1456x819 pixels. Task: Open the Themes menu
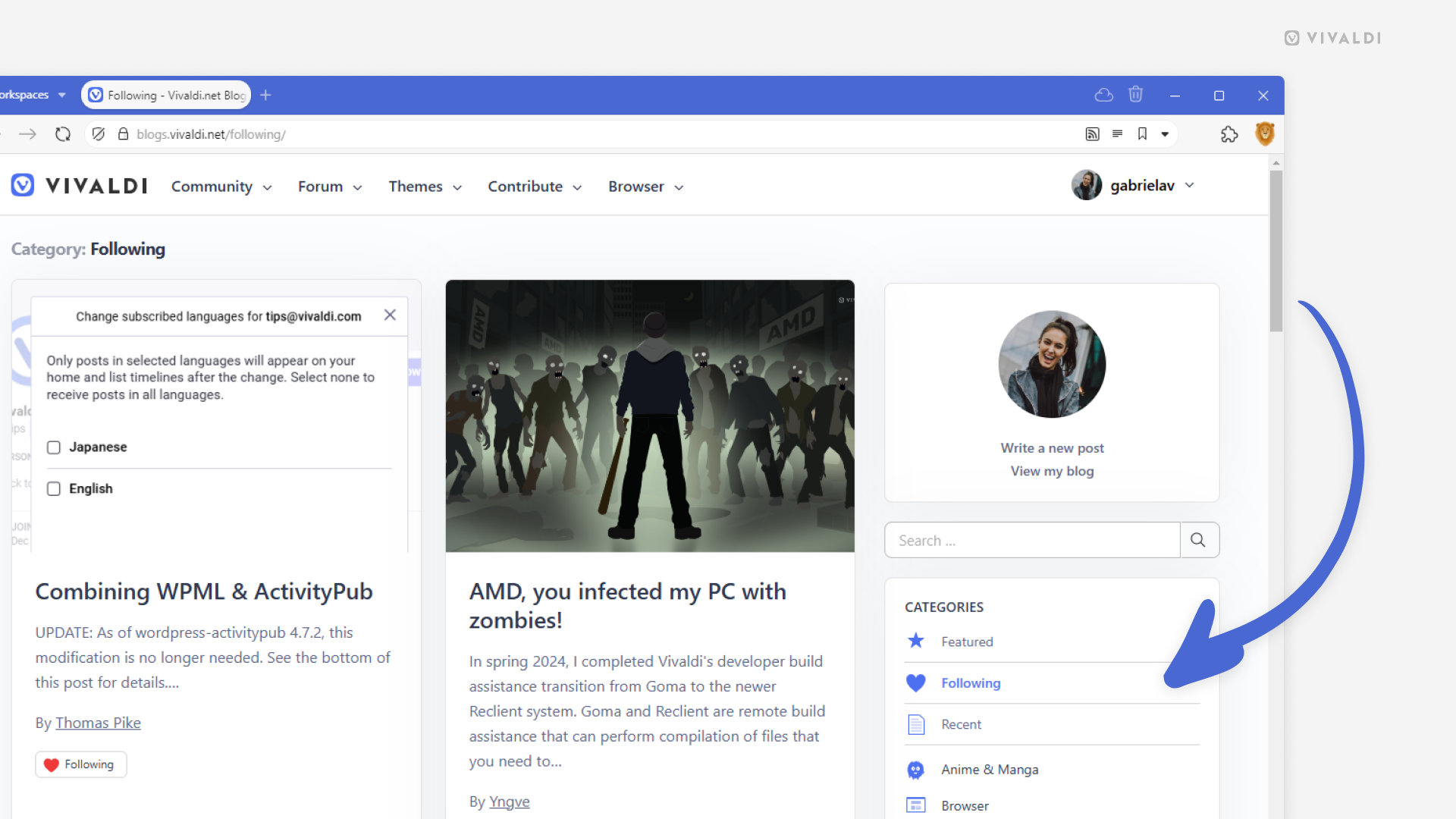pos(425,187)
